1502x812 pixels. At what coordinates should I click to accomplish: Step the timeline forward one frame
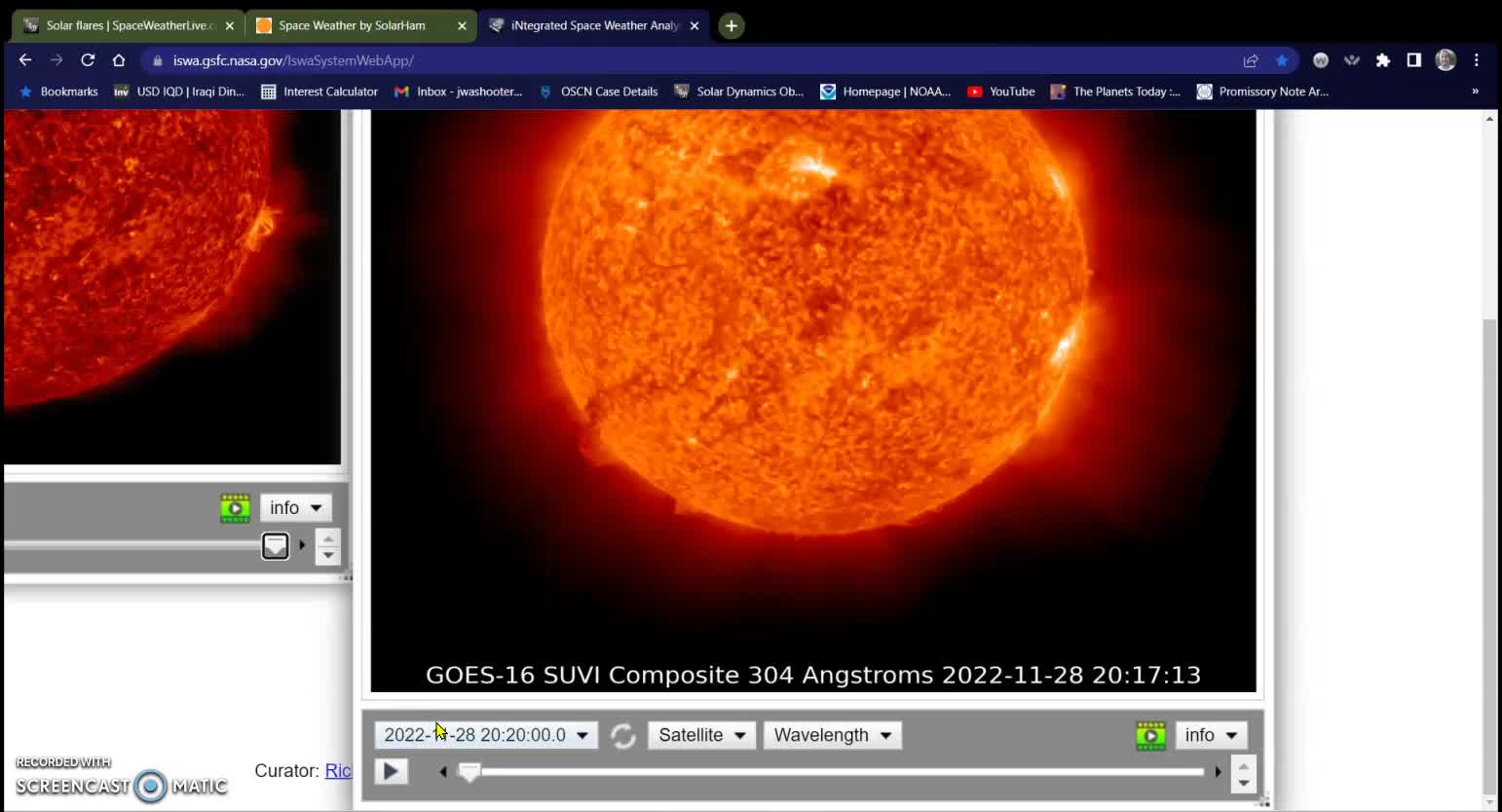pos(1218,772)
